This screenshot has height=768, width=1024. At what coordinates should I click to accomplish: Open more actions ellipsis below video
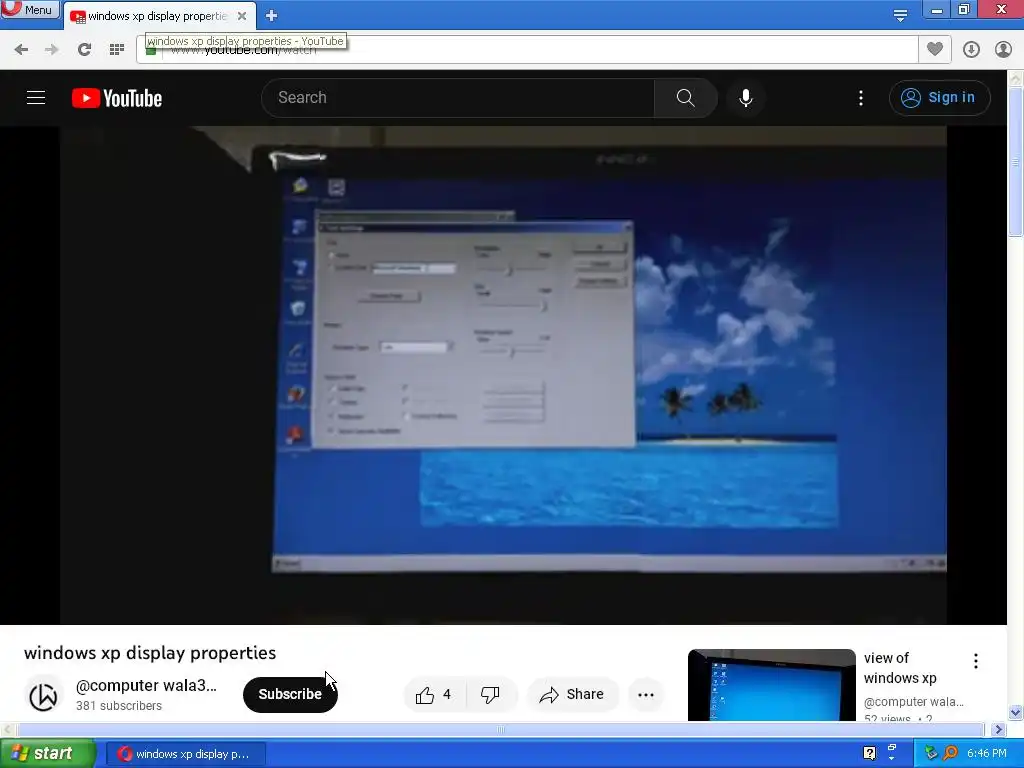pos(646,695)
